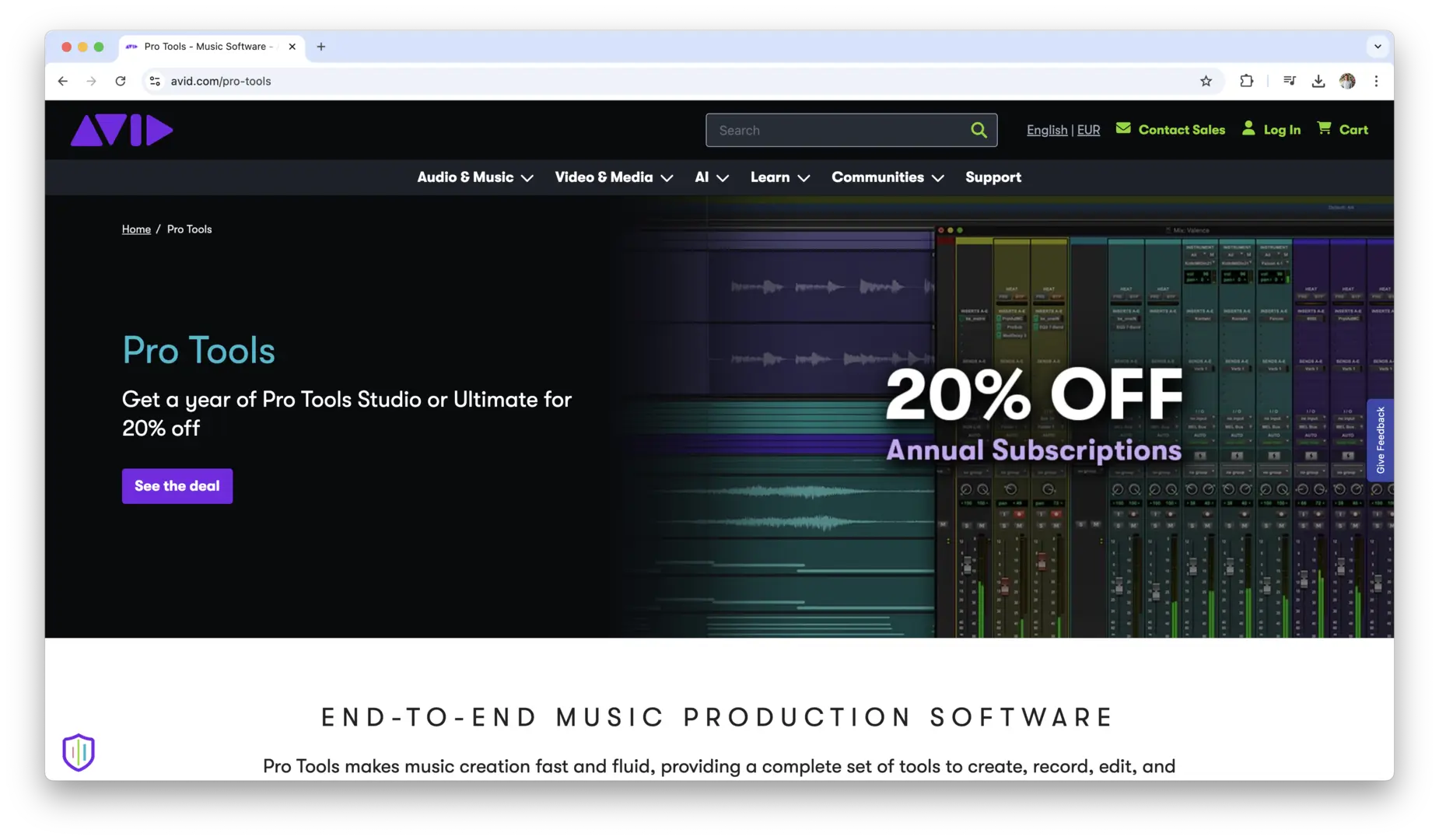Open the privacy shield badge

click(x=79, y=752)
